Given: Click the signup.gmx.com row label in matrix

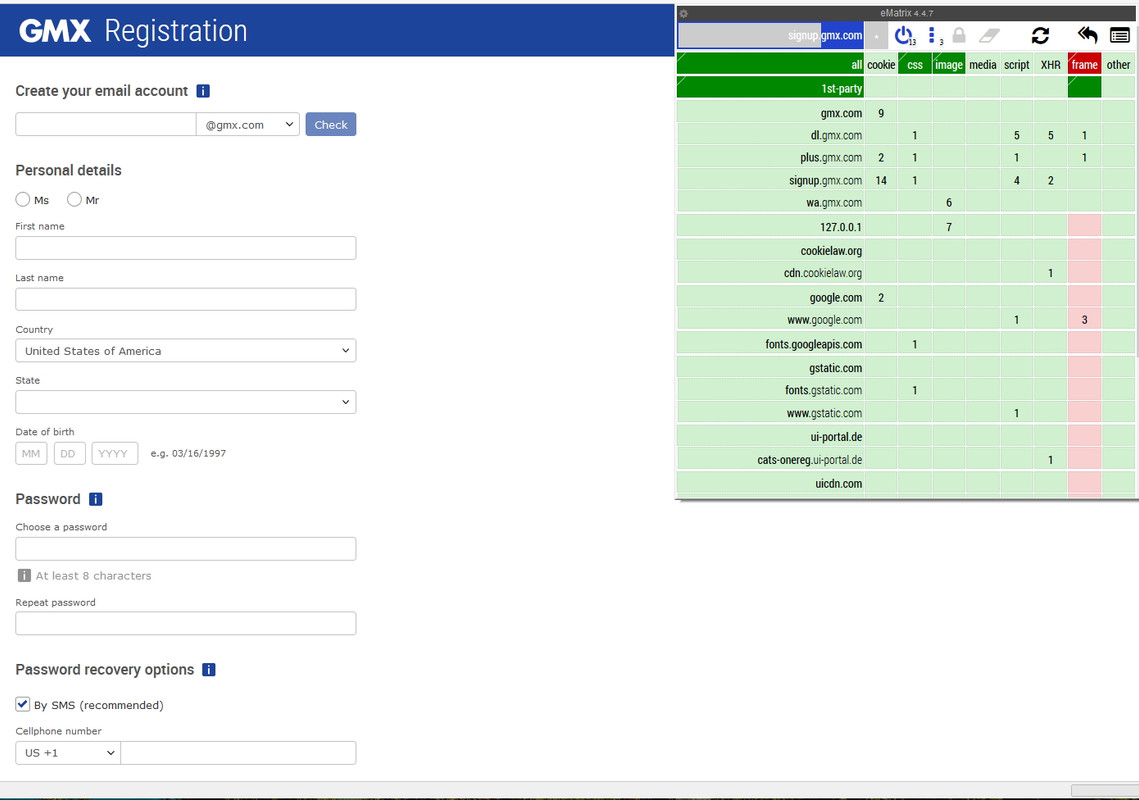Looking at the screenshot, I should pyautogui.click(x=771, y=180).
